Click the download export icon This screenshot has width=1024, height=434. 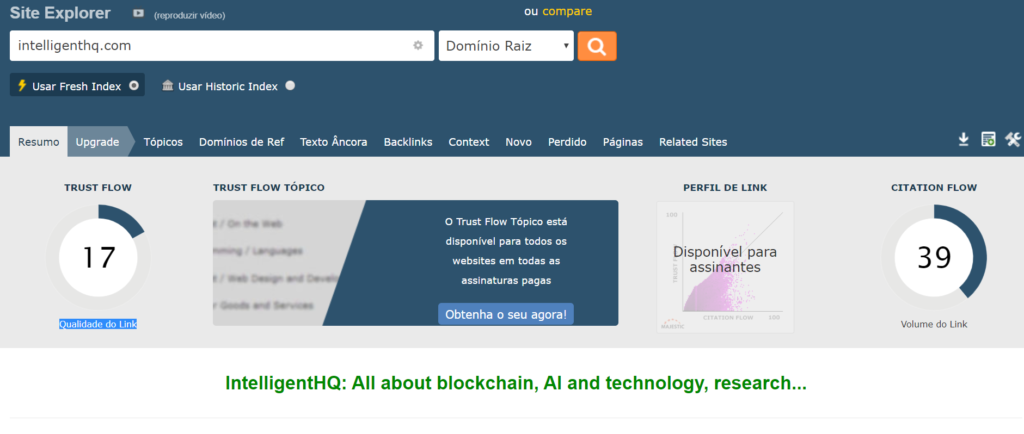click(x=963, y=139)
